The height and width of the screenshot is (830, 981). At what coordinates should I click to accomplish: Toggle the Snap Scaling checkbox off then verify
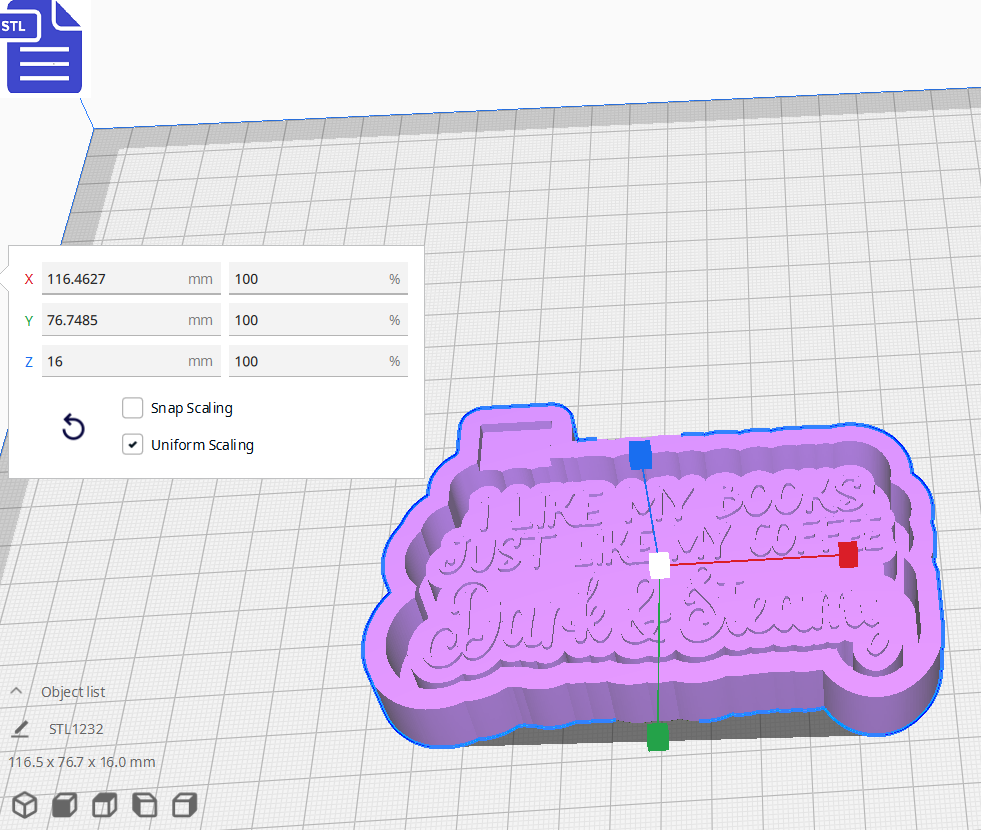coord(132,408)
